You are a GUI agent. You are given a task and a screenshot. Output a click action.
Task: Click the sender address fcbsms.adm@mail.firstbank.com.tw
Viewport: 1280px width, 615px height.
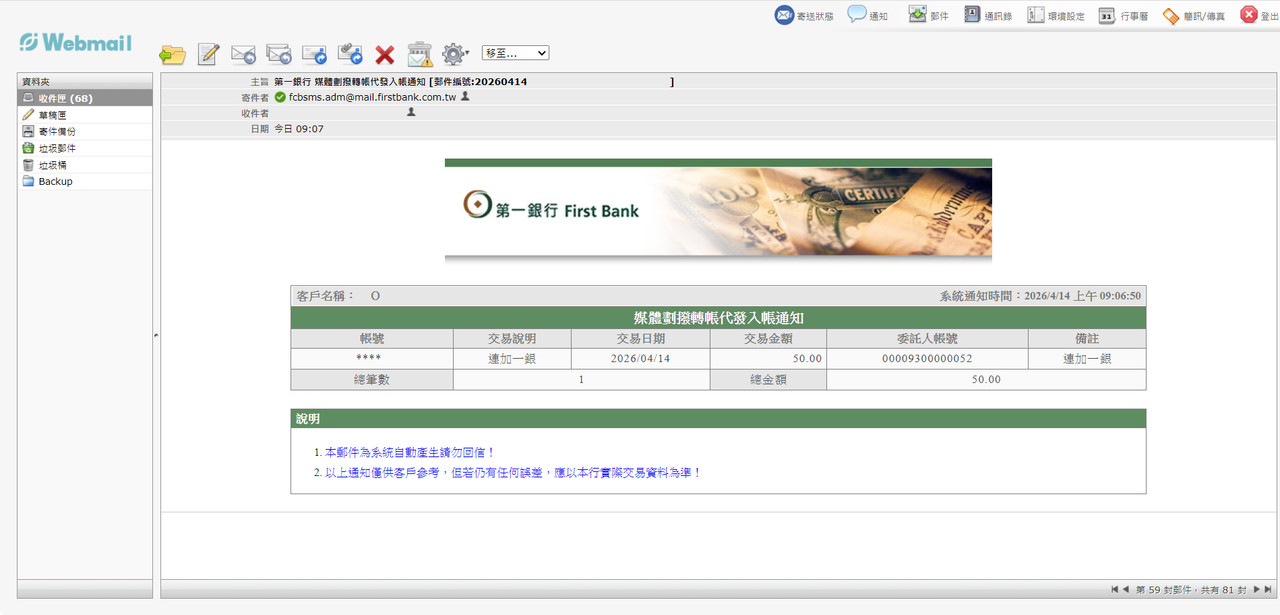click(x=372, y=97)
